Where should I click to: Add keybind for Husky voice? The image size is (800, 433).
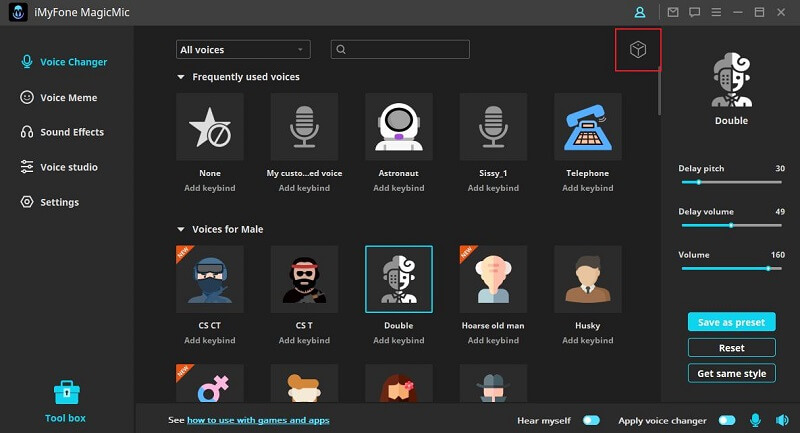pyautogui.click(x=588, y=340)
